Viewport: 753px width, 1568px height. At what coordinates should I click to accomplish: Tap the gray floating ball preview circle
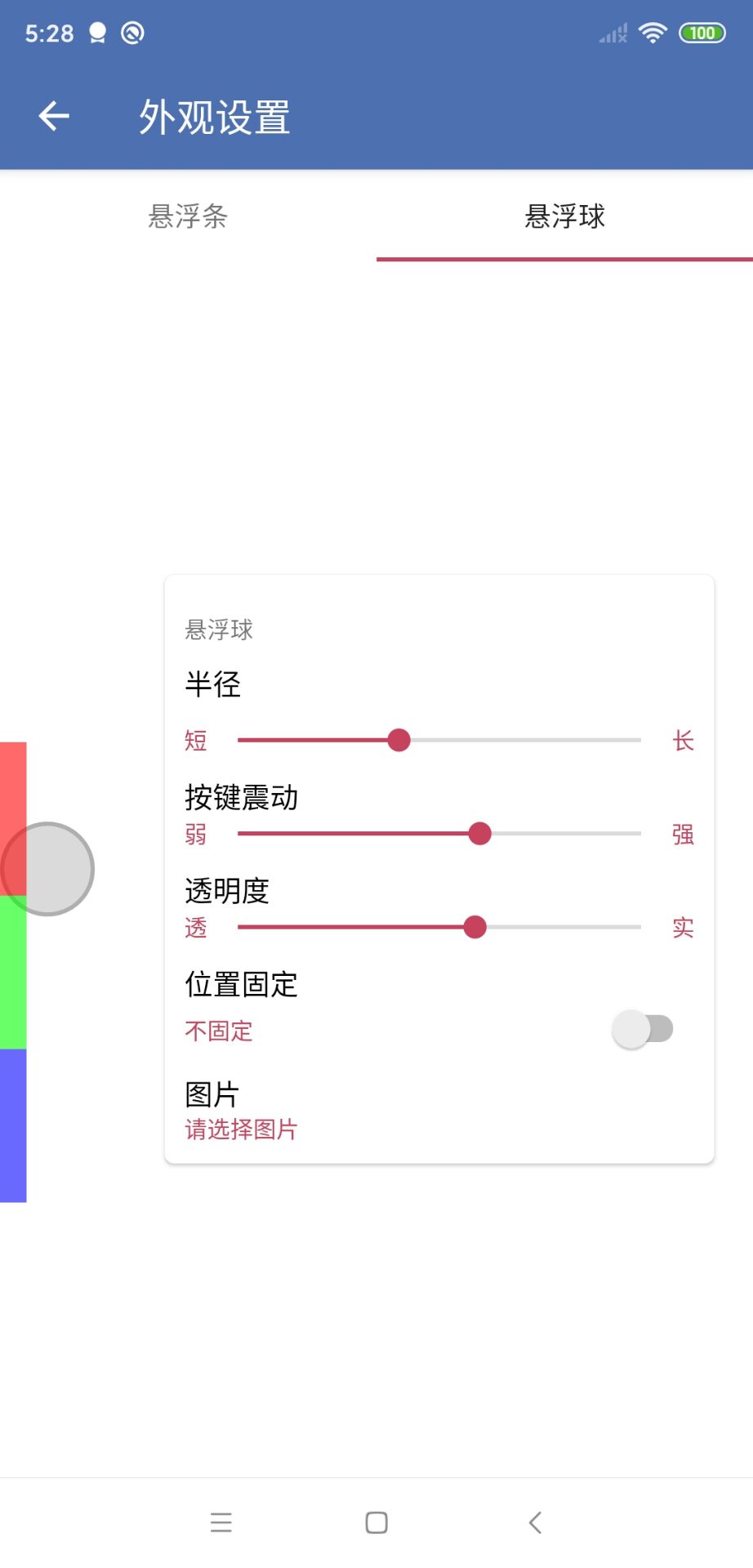tap(47, 868)
